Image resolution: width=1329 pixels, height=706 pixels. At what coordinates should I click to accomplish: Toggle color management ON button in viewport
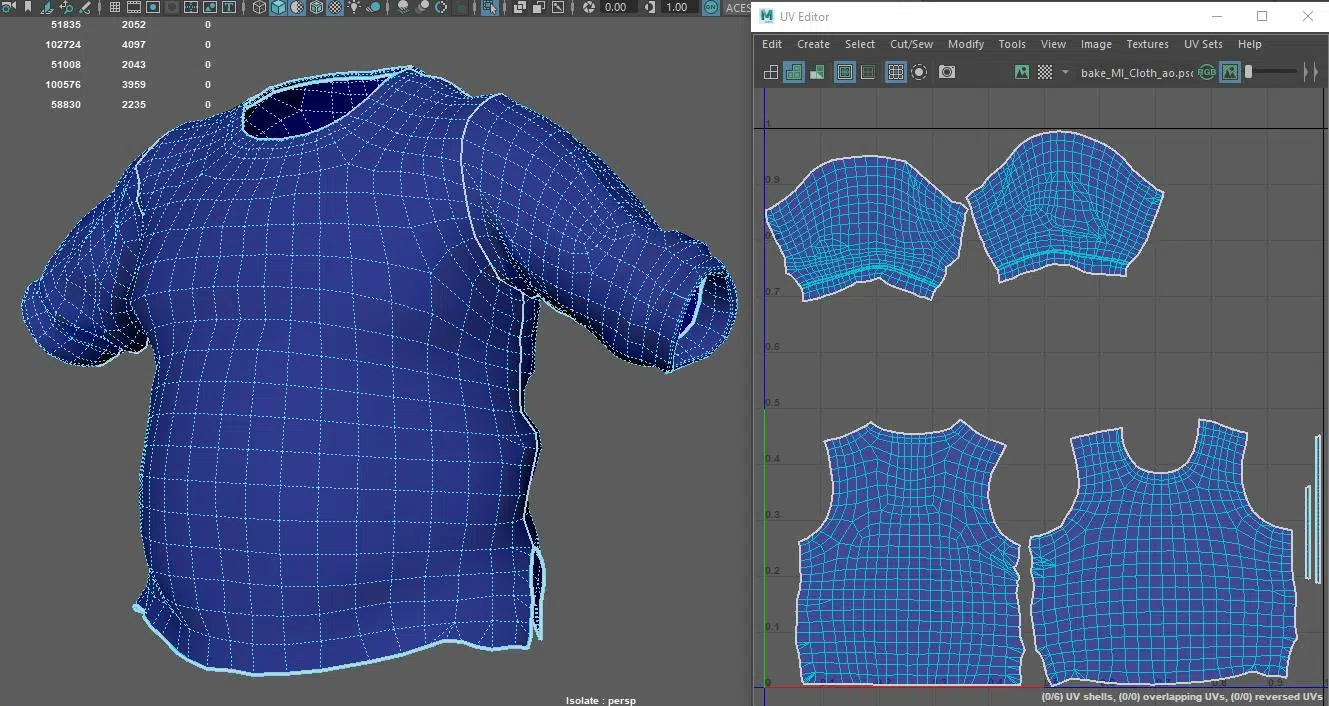click(x=710, y=8)
